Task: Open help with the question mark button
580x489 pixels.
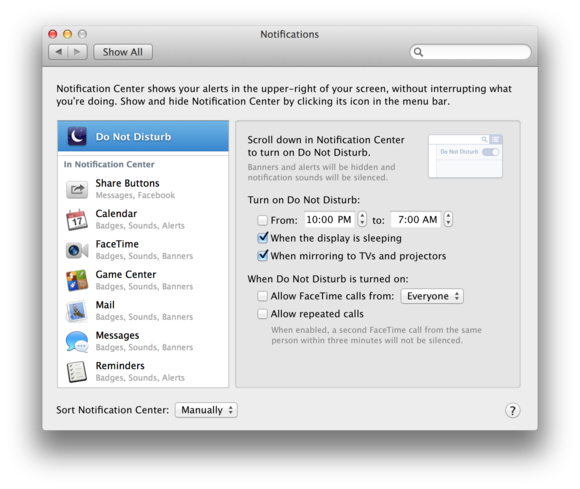Action: tap(512, 410)
